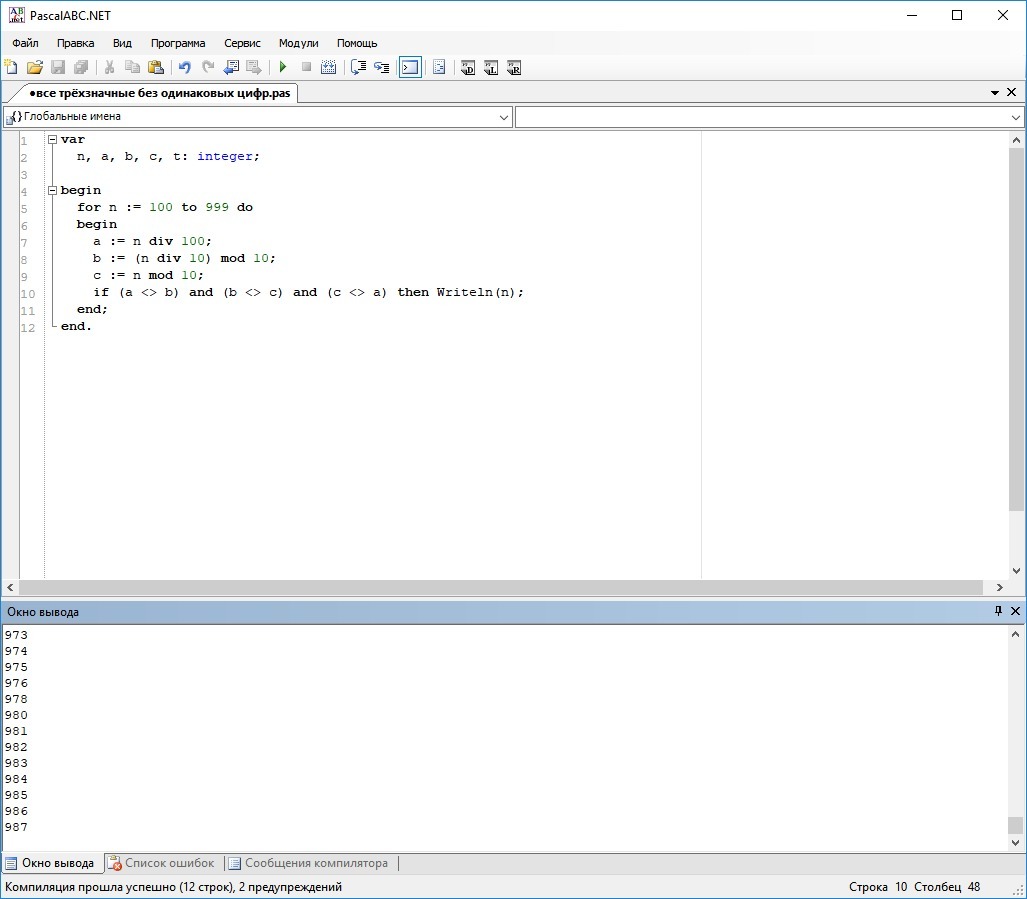Screen dimensions: 1027x899
Task: Click the Столбец 48 status bar indicator
Action: point(947,887)
